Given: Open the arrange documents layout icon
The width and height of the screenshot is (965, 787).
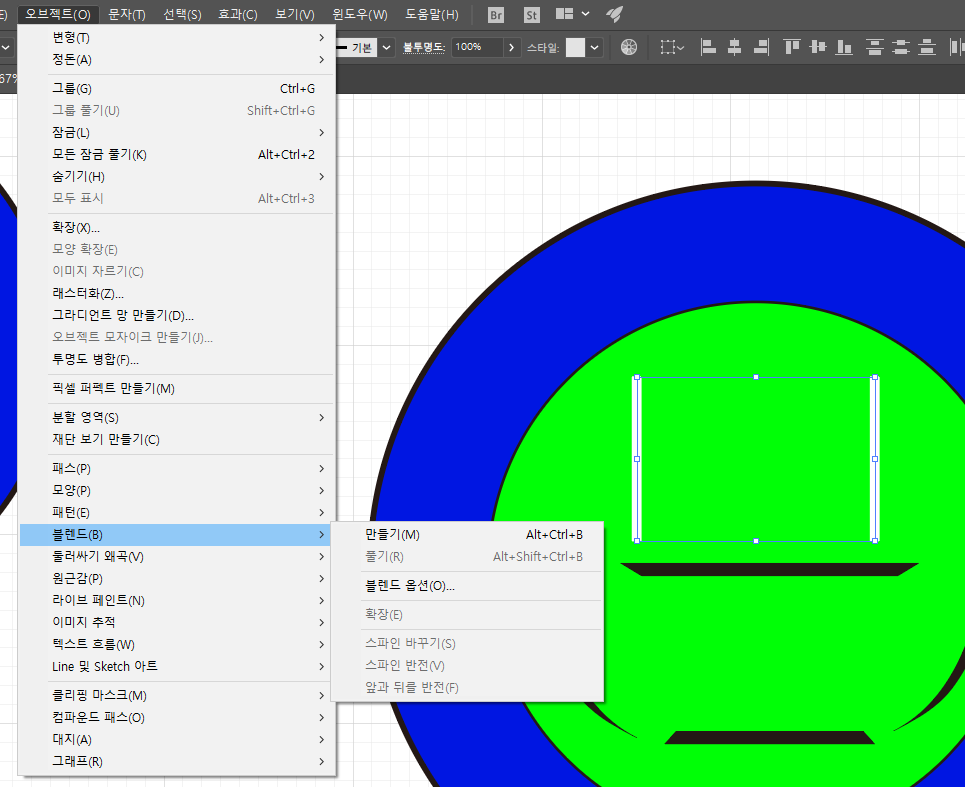Looking at the screenshot, I should (564, 14).
